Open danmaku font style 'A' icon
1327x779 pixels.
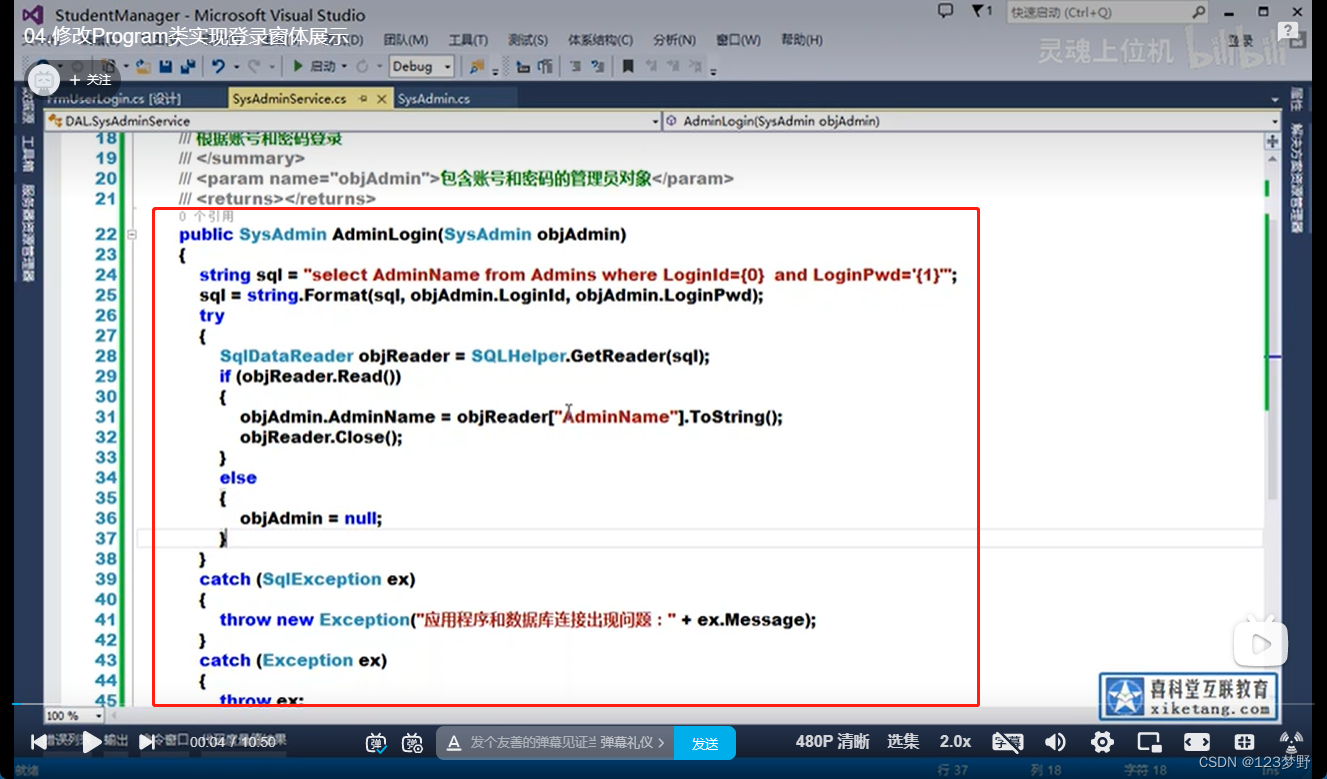point(453,743)
